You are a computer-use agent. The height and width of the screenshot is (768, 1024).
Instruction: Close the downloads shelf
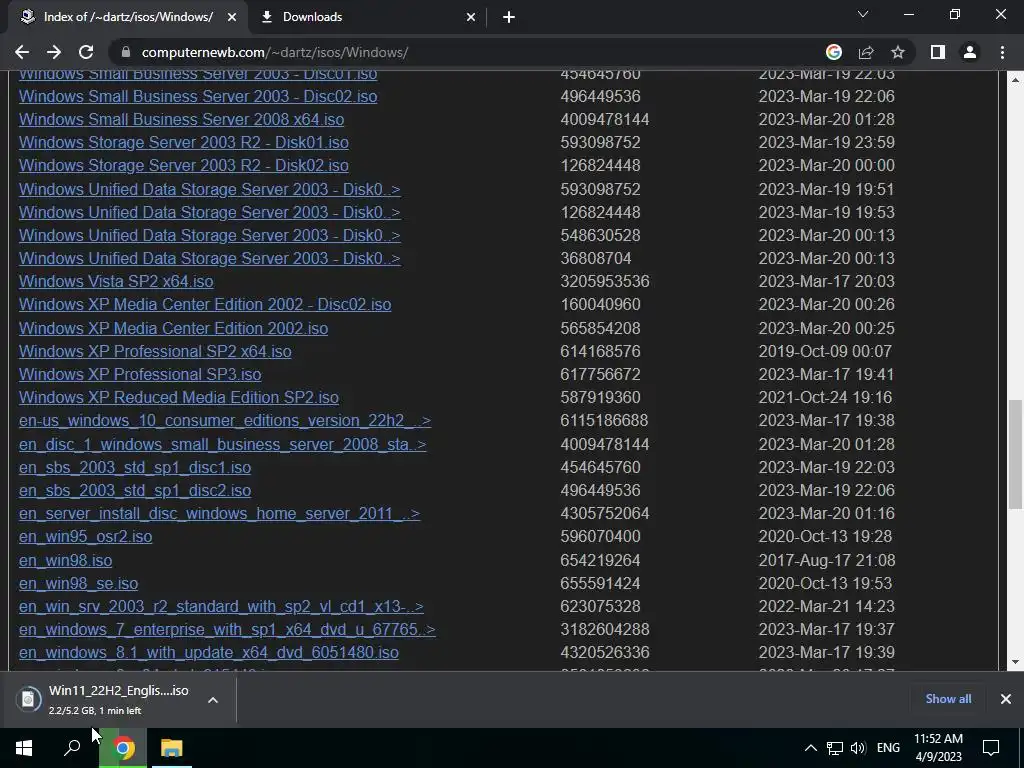pos(1006,699)
